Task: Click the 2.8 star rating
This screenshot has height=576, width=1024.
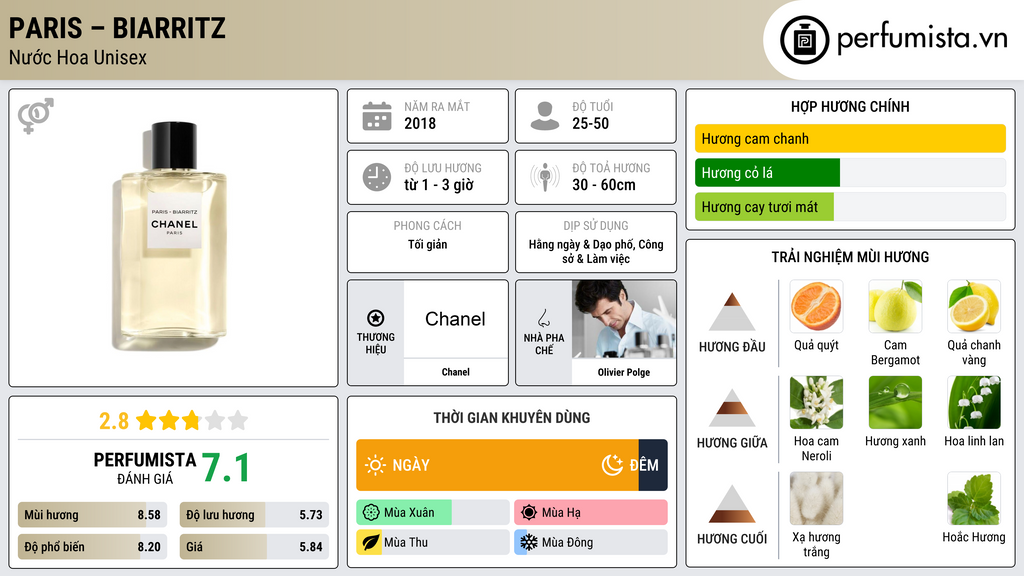Action: (173, 420)
